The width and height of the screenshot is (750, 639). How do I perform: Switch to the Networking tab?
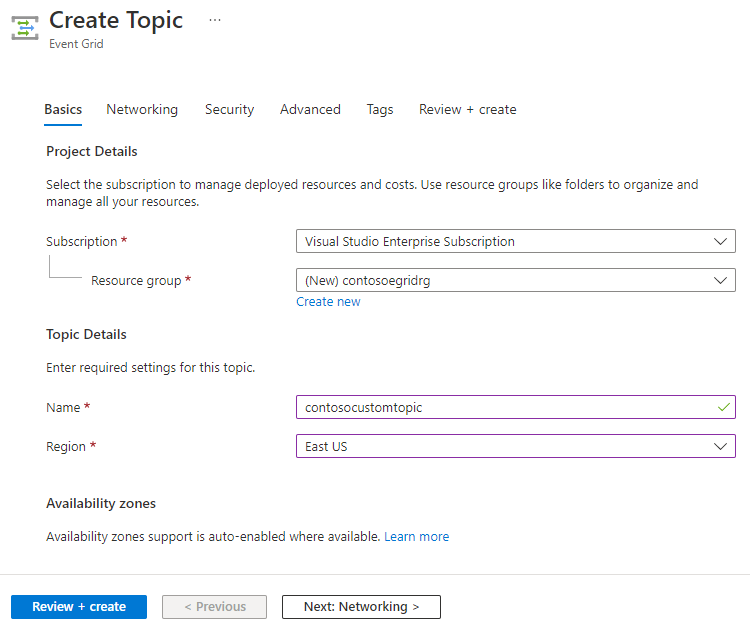[142, 109]
